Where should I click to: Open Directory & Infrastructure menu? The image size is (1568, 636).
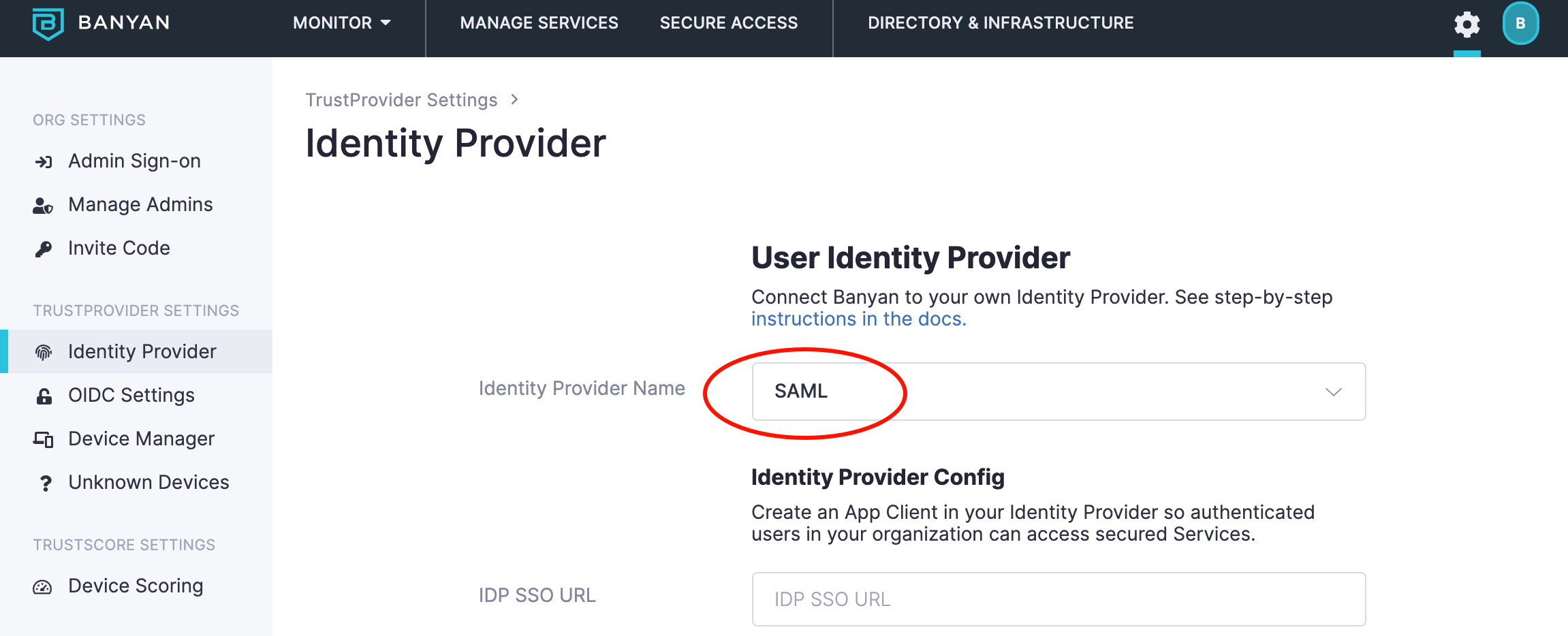pos(1001,23)
